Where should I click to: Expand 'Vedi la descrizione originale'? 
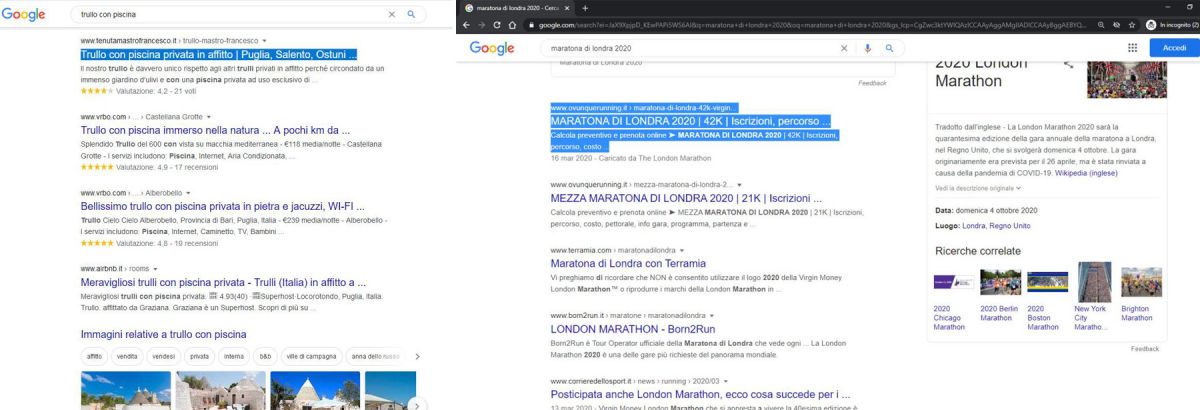[x=979, y=188]
